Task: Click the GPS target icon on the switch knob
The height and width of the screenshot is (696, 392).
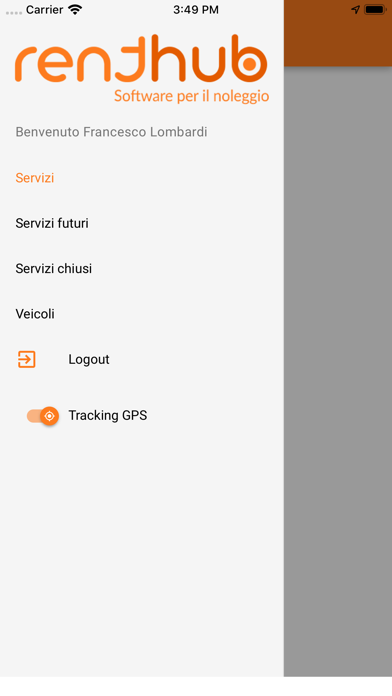Action: [50, 416]
